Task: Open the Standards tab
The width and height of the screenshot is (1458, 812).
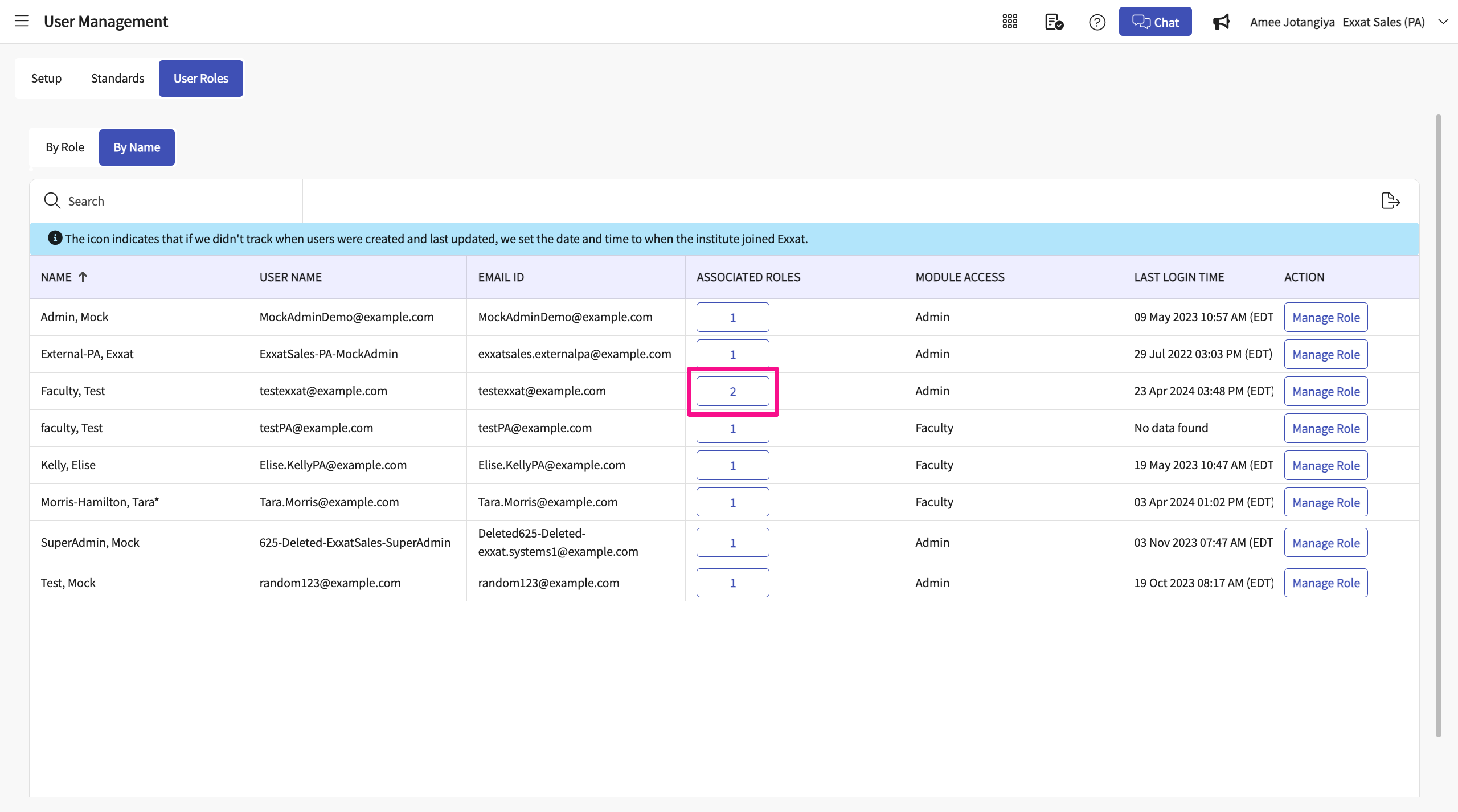Action: (117, 79)
